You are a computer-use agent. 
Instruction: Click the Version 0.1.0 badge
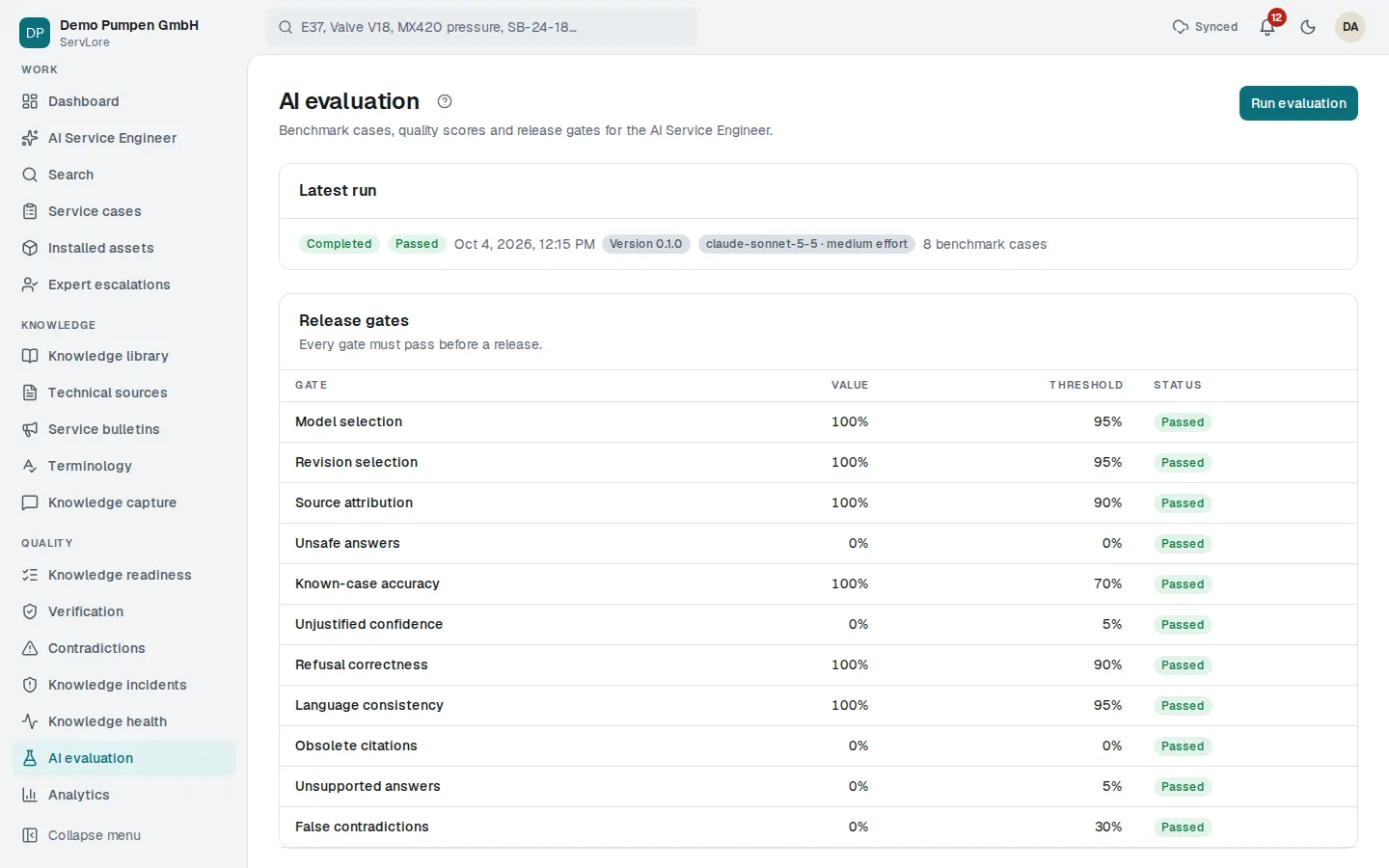pyautogui.click(x=646, y=244)
